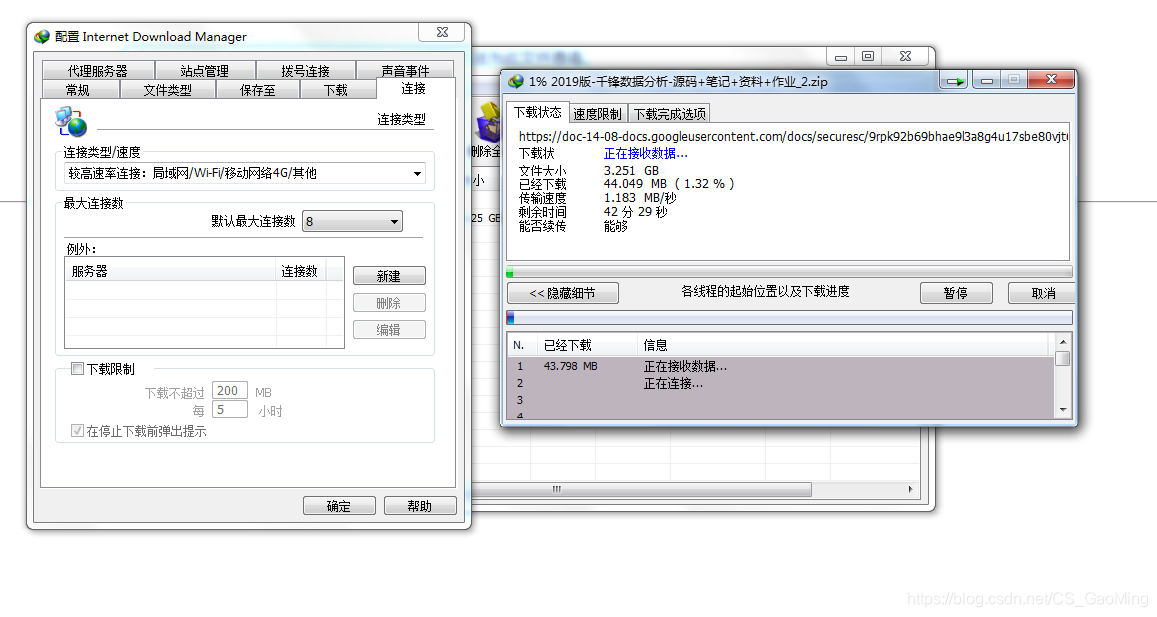Click the IDM logo on download progress window

[516, 81]
